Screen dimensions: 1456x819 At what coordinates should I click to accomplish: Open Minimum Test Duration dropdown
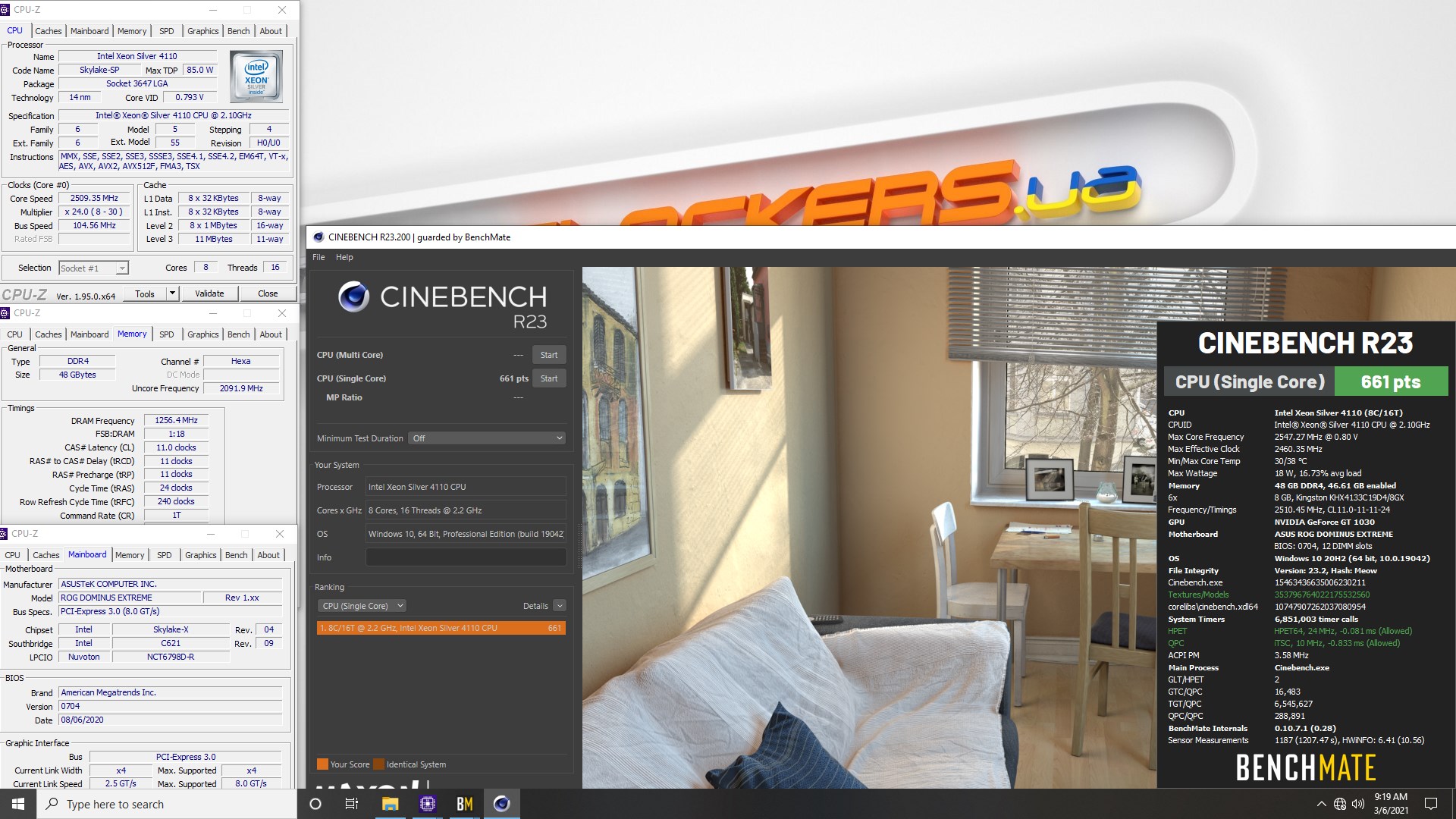click(488, 438)
